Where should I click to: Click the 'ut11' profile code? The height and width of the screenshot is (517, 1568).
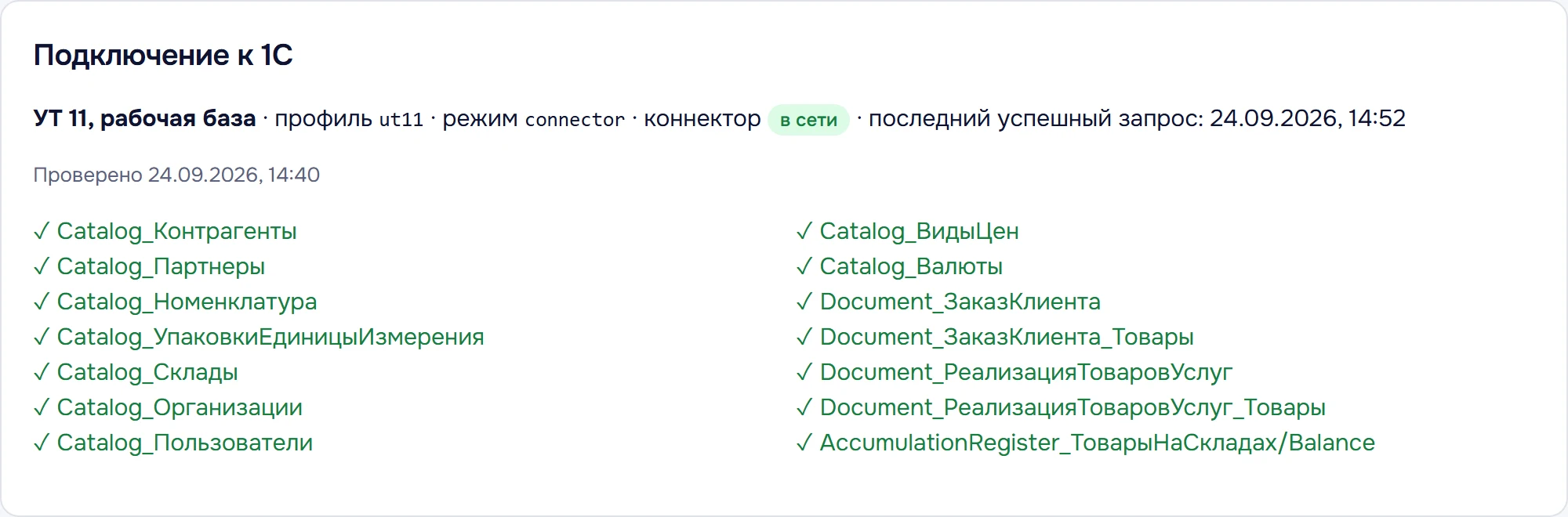pos(401,120)
